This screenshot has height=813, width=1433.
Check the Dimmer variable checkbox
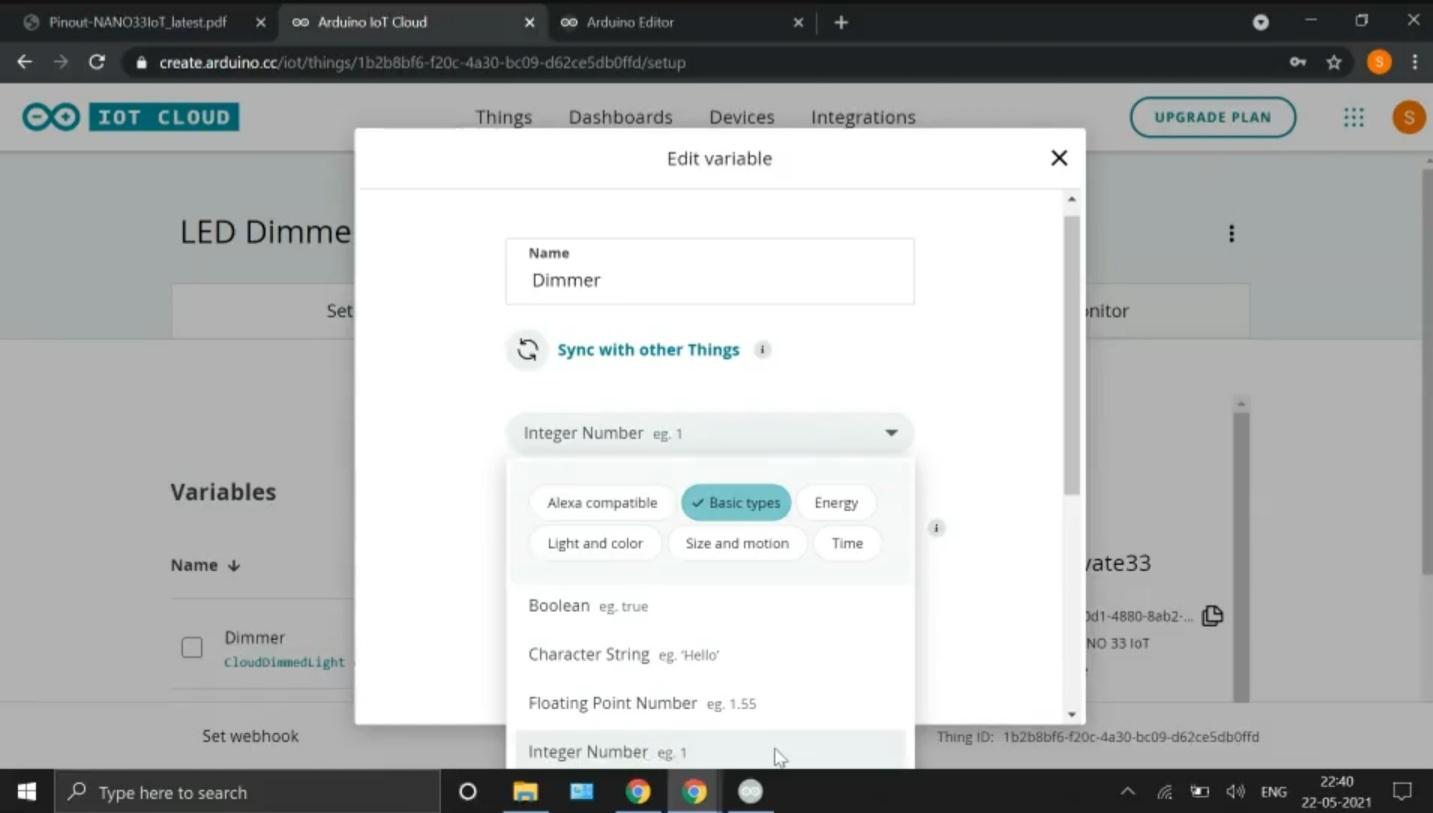click(x=192, y=648)
